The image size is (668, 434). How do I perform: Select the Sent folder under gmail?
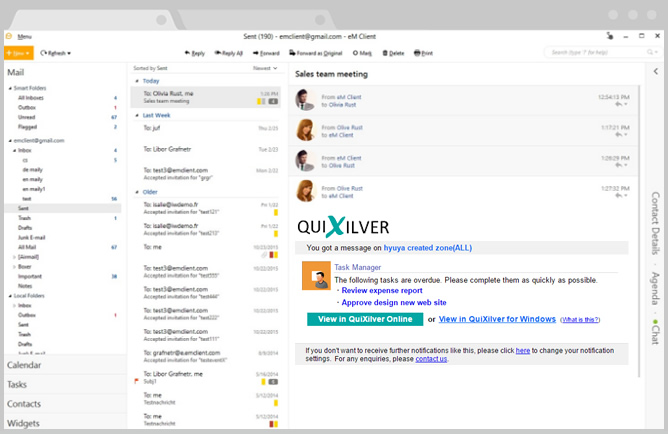point(63,208)
